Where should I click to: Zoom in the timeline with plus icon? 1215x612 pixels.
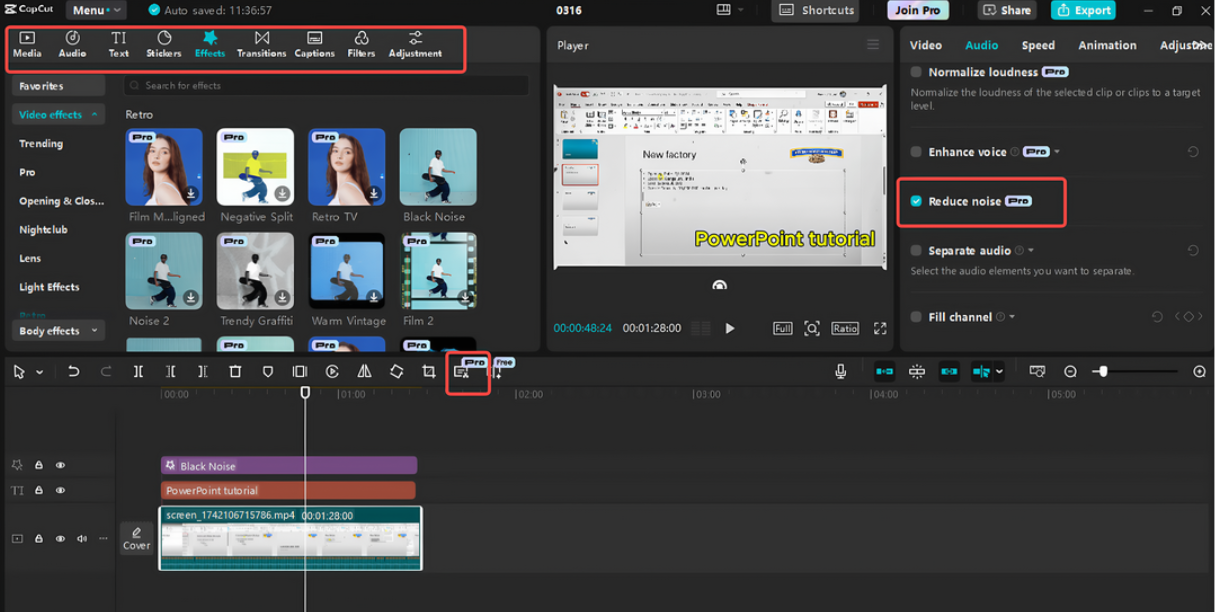[1199, 371]
